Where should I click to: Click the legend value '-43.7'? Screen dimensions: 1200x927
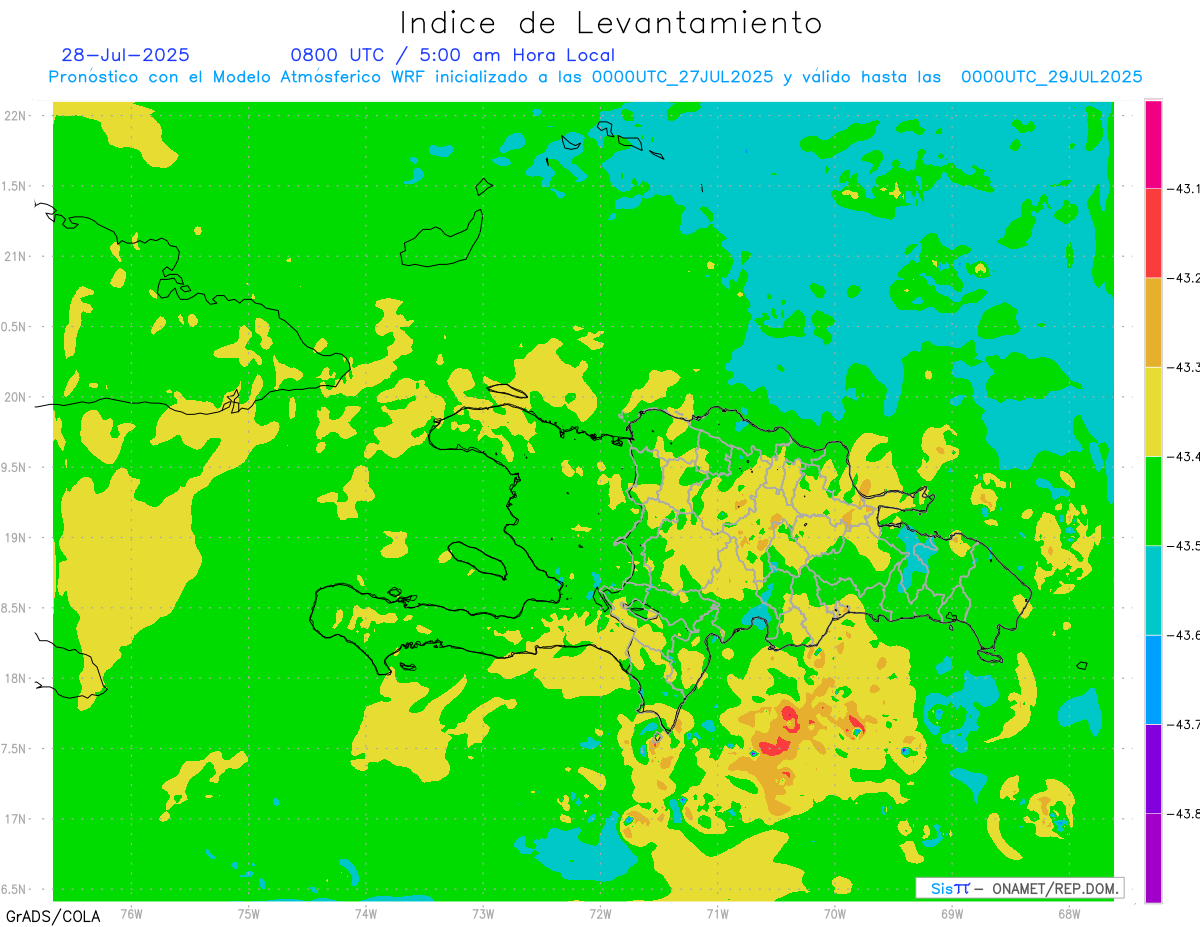point(1184,723)
